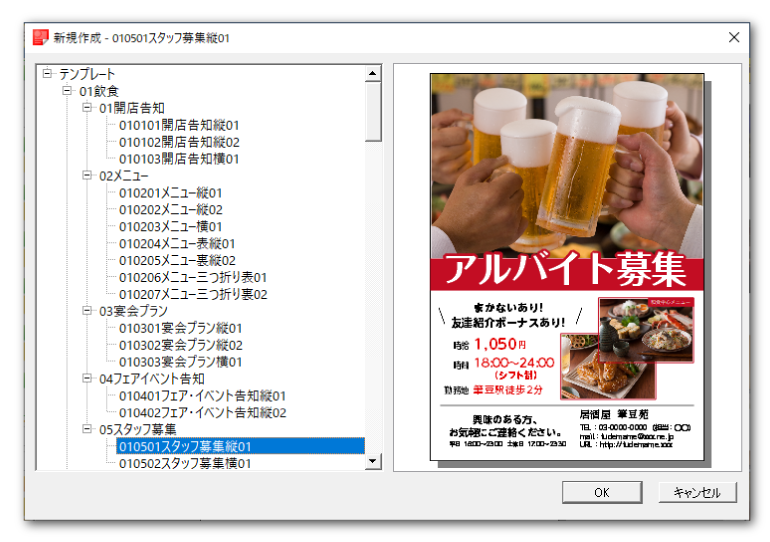Select 010502スタッフ募集横01 template
This screenshot has width=770, height=542.
pos(185,463)
